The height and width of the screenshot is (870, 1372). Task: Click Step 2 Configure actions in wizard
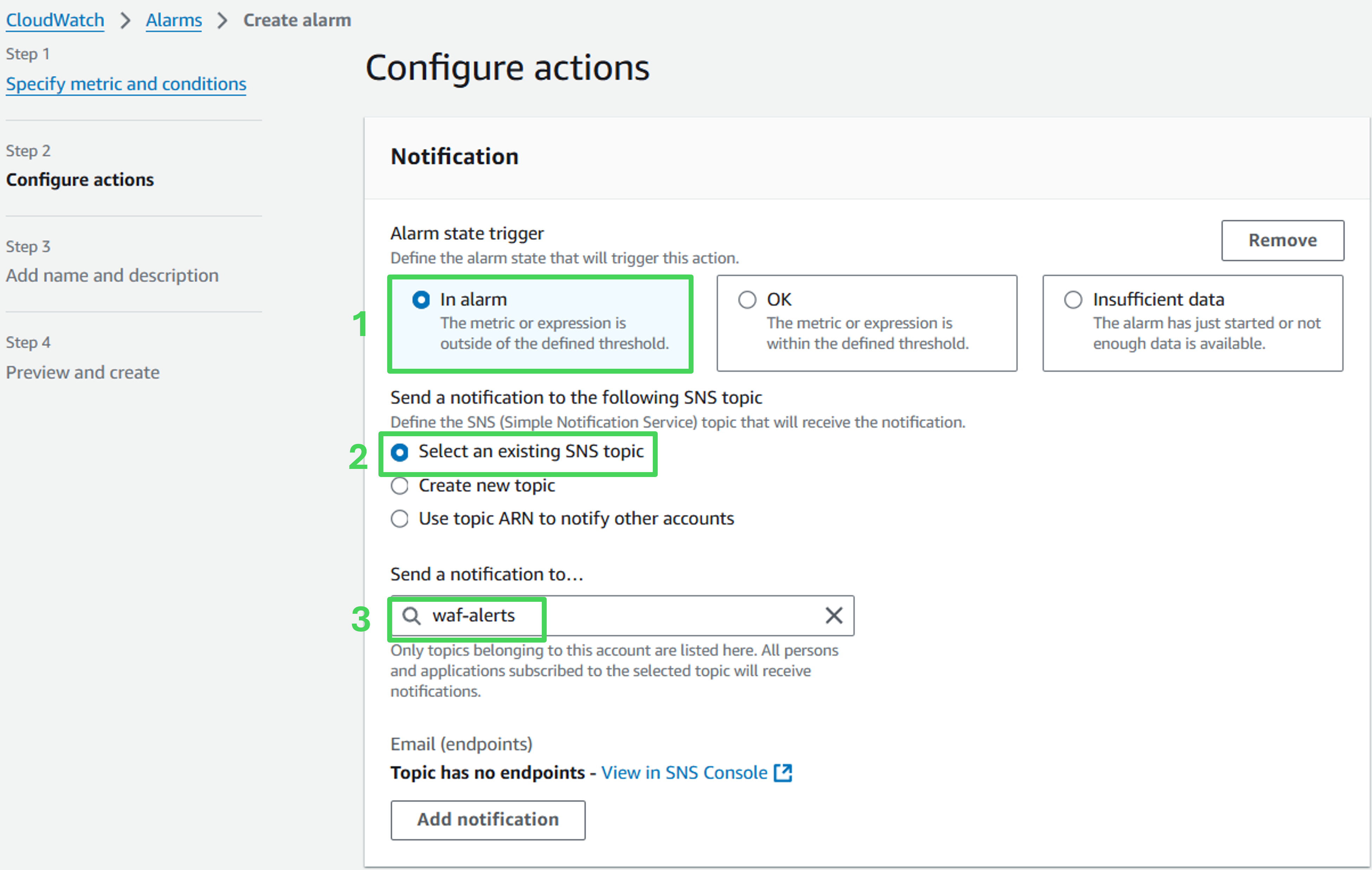(x=80, y=180)
